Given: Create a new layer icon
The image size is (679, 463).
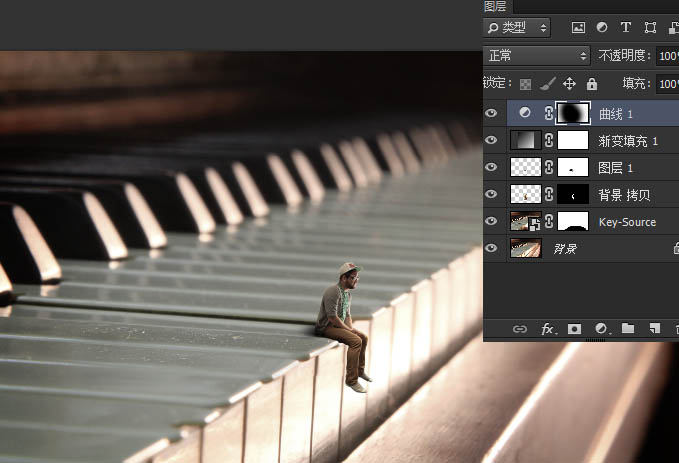Looking at the screenshot, I should tap(655, 329).
